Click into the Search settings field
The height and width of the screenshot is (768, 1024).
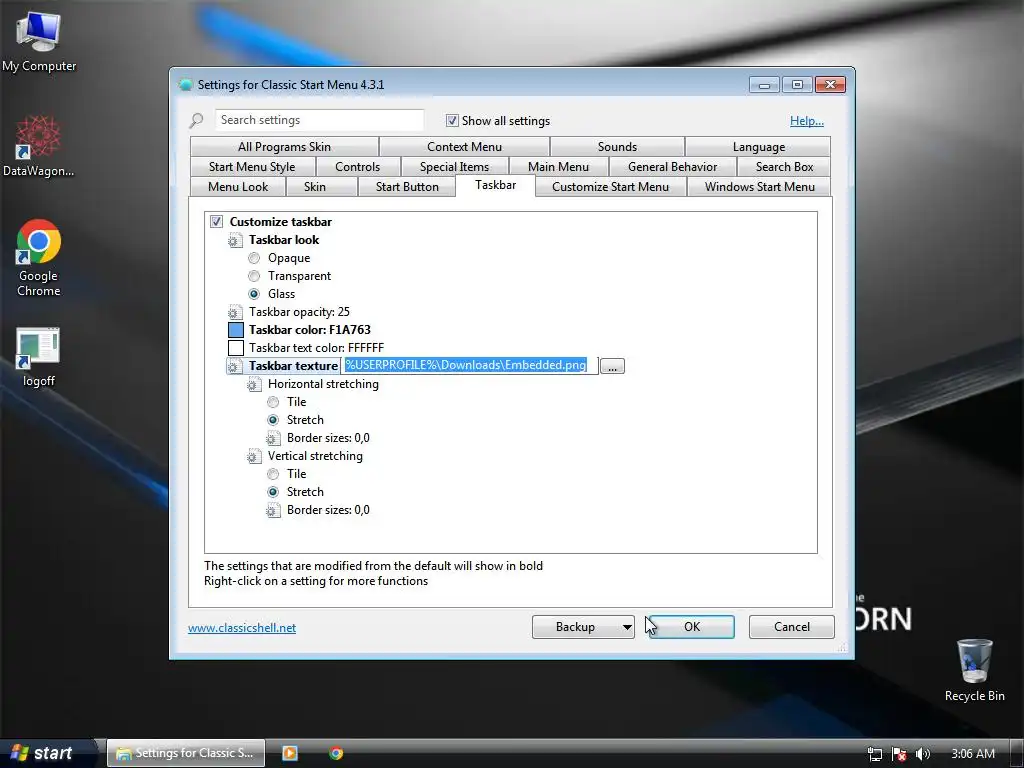[319, 120]
